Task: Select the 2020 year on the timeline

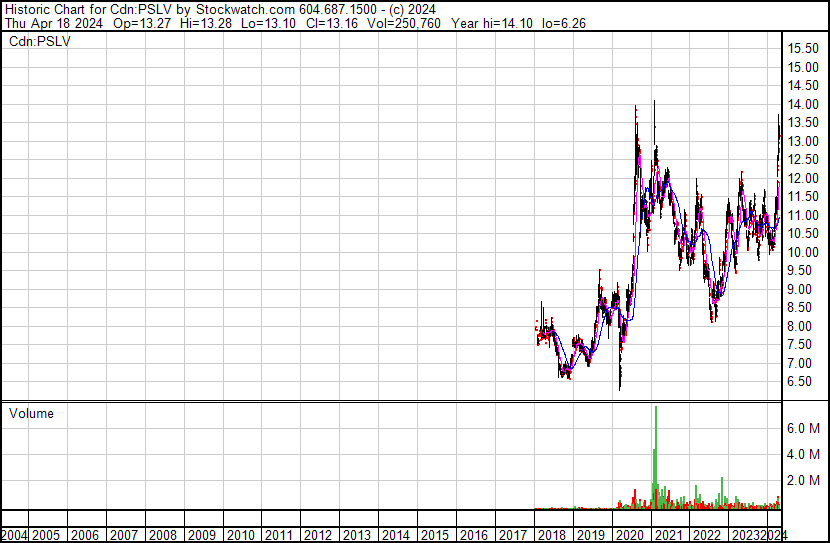Action: (x=629, y=534)
